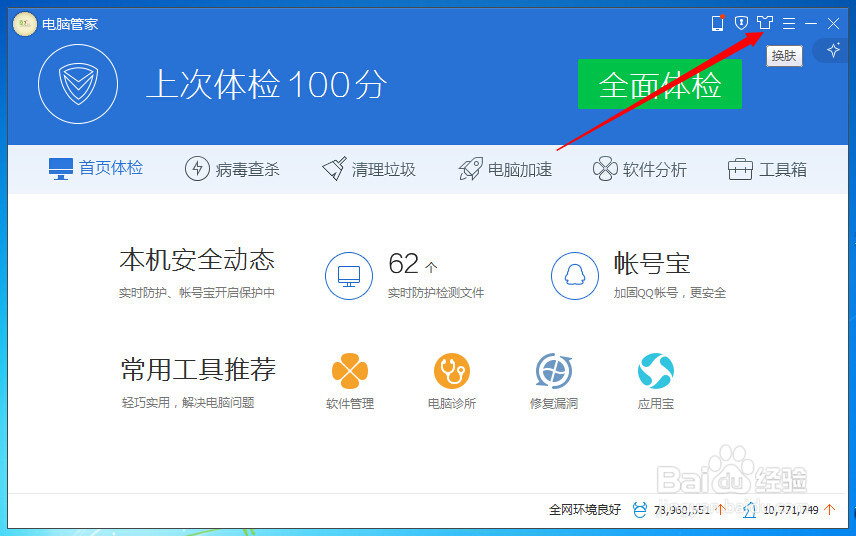Close the 电脑管家 window
The height and width of the screenshot is (536, 856).
pos(833,23)
